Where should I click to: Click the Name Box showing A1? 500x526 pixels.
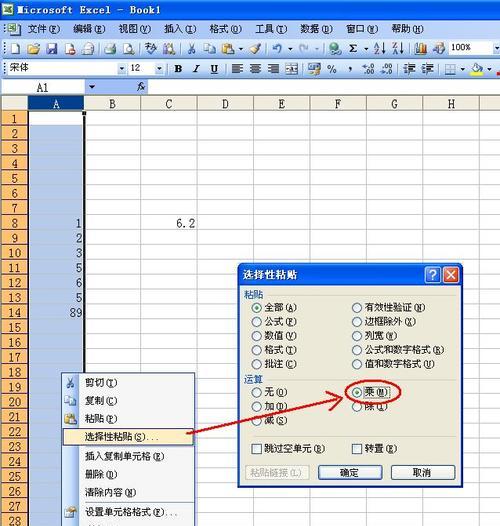coord(43,87)
